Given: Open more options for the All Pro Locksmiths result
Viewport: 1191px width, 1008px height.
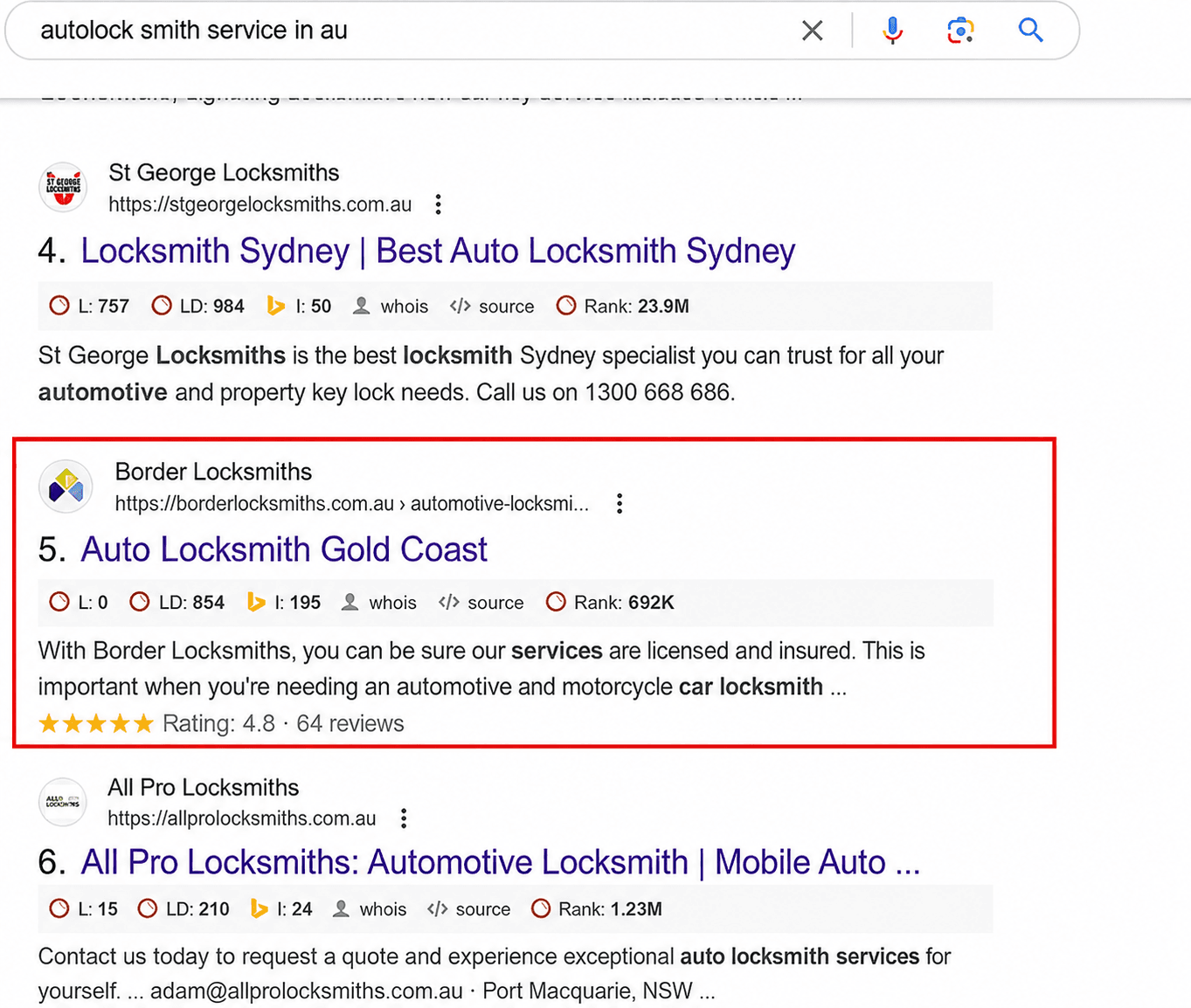Looking at the screenshot, I should 404,818.
